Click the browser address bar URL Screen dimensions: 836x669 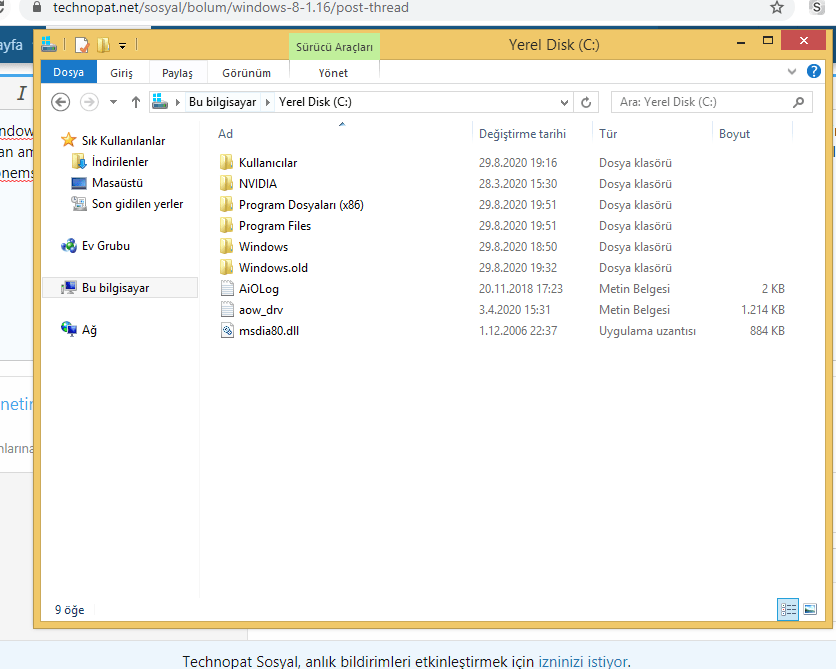[x=231, y=7]
